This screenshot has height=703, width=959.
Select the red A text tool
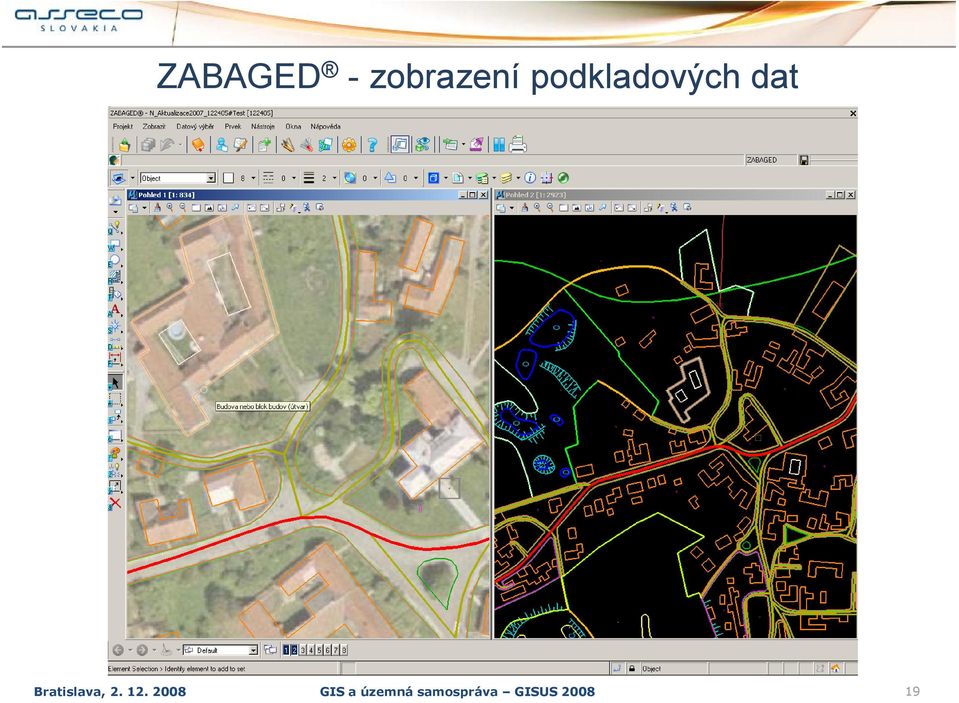click(x=115, y=310)
